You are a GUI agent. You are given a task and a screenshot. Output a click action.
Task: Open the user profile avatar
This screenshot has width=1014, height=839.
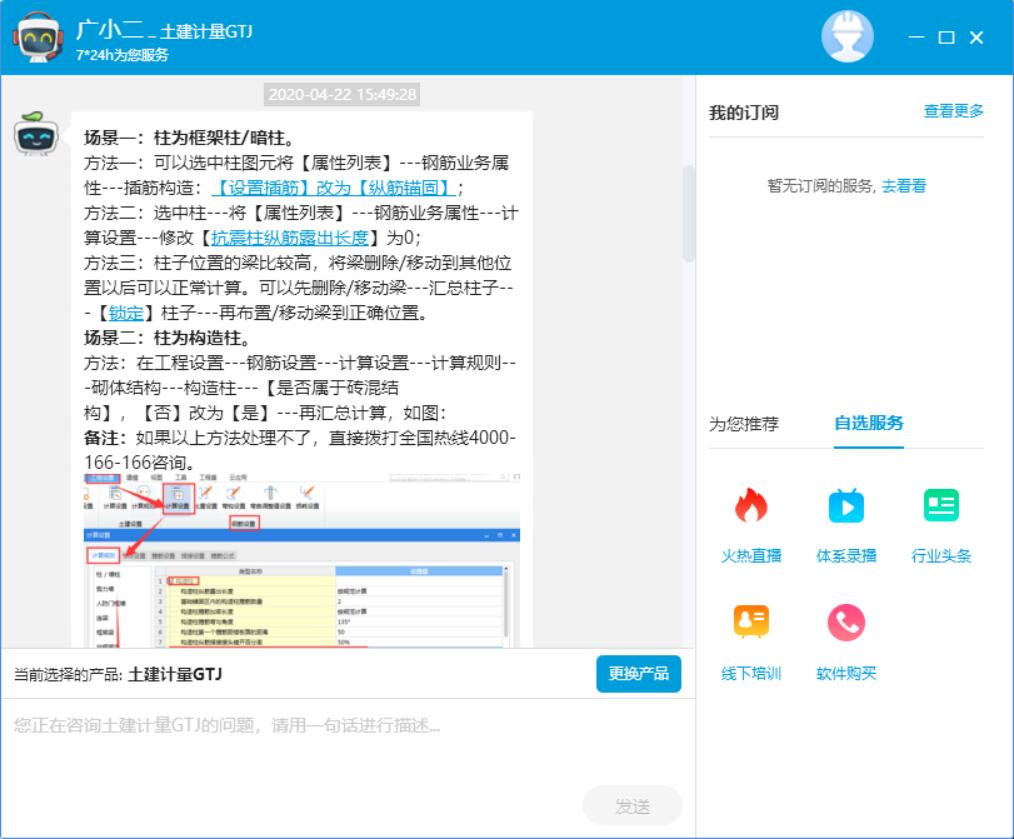(847, 36)
